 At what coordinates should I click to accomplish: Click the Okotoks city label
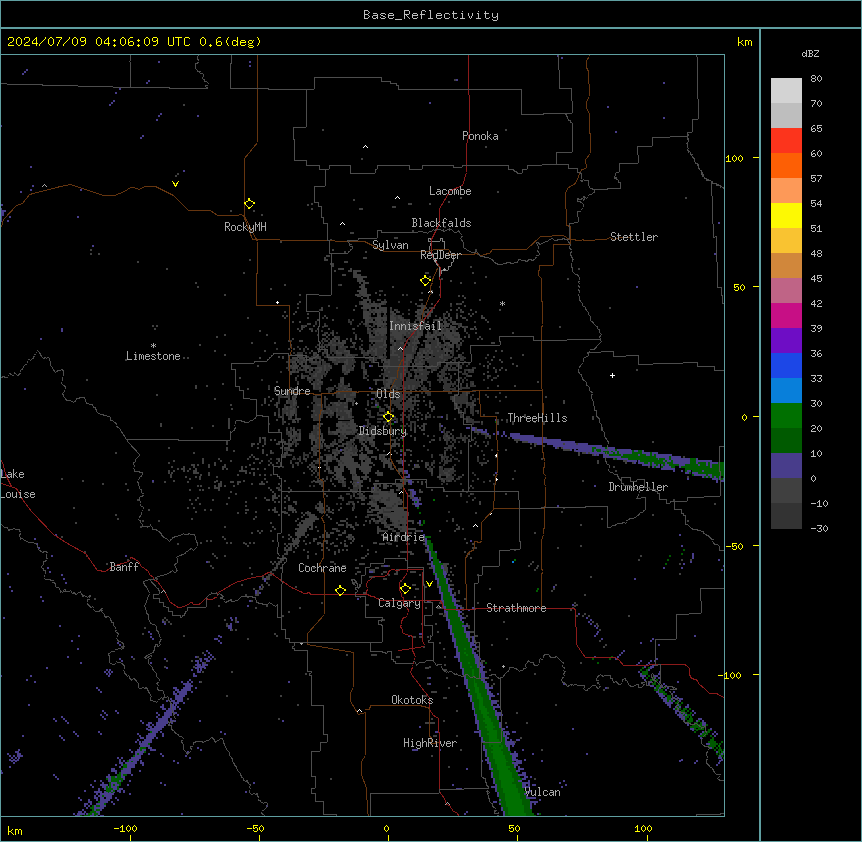[412, 700]
